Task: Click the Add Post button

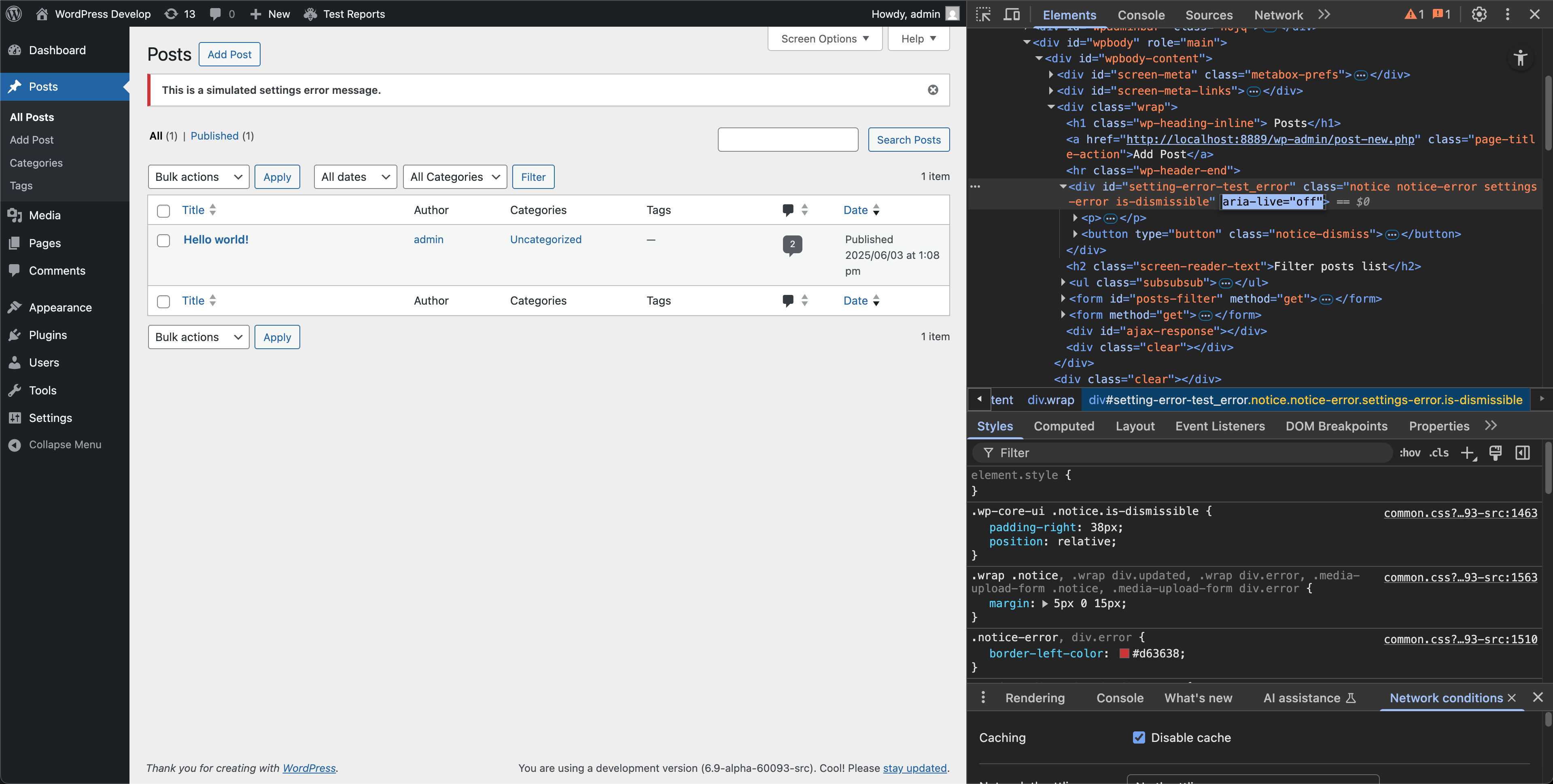Action: coord(229,54)
